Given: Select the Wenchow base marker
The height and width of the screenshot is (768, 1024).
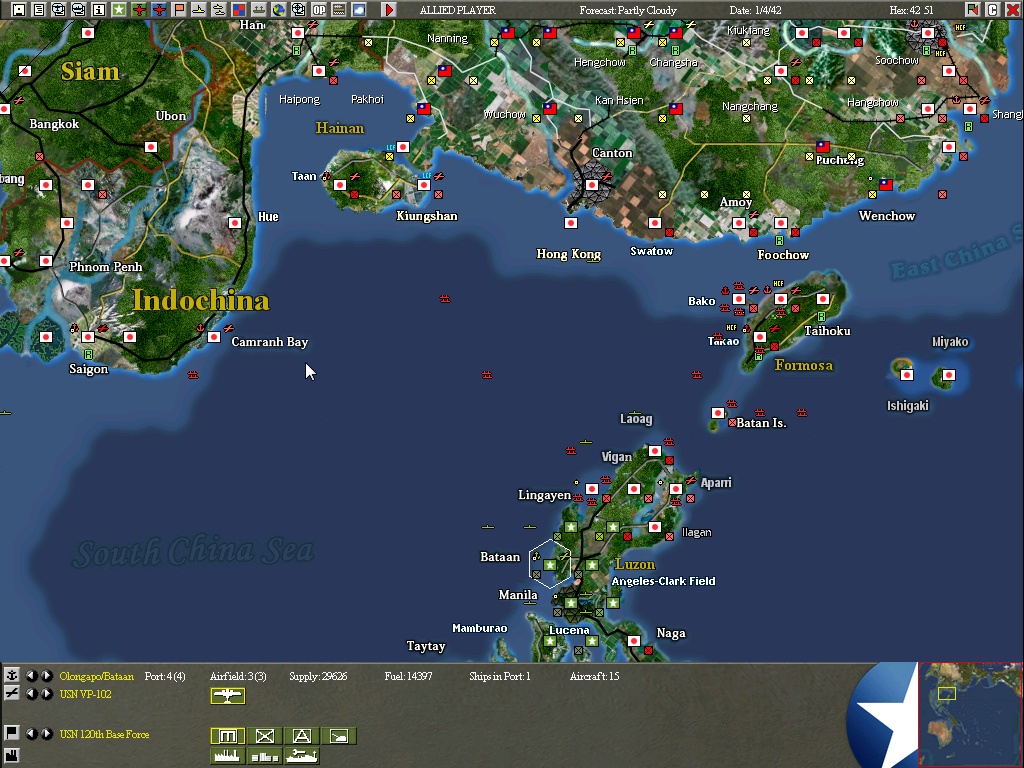Looking at the screenshot, I should coord(886,185).
